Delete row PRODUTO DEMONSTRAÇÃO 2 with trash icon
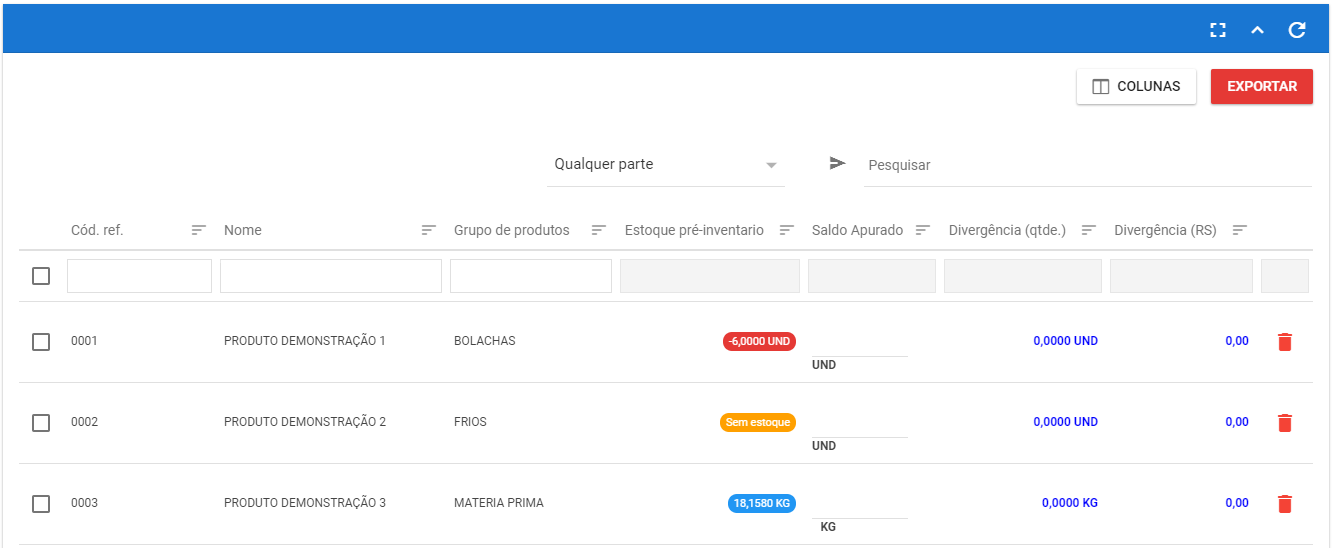This screenshot has height=548, width=1336. pyautogui.click(x=1285, y=423)
